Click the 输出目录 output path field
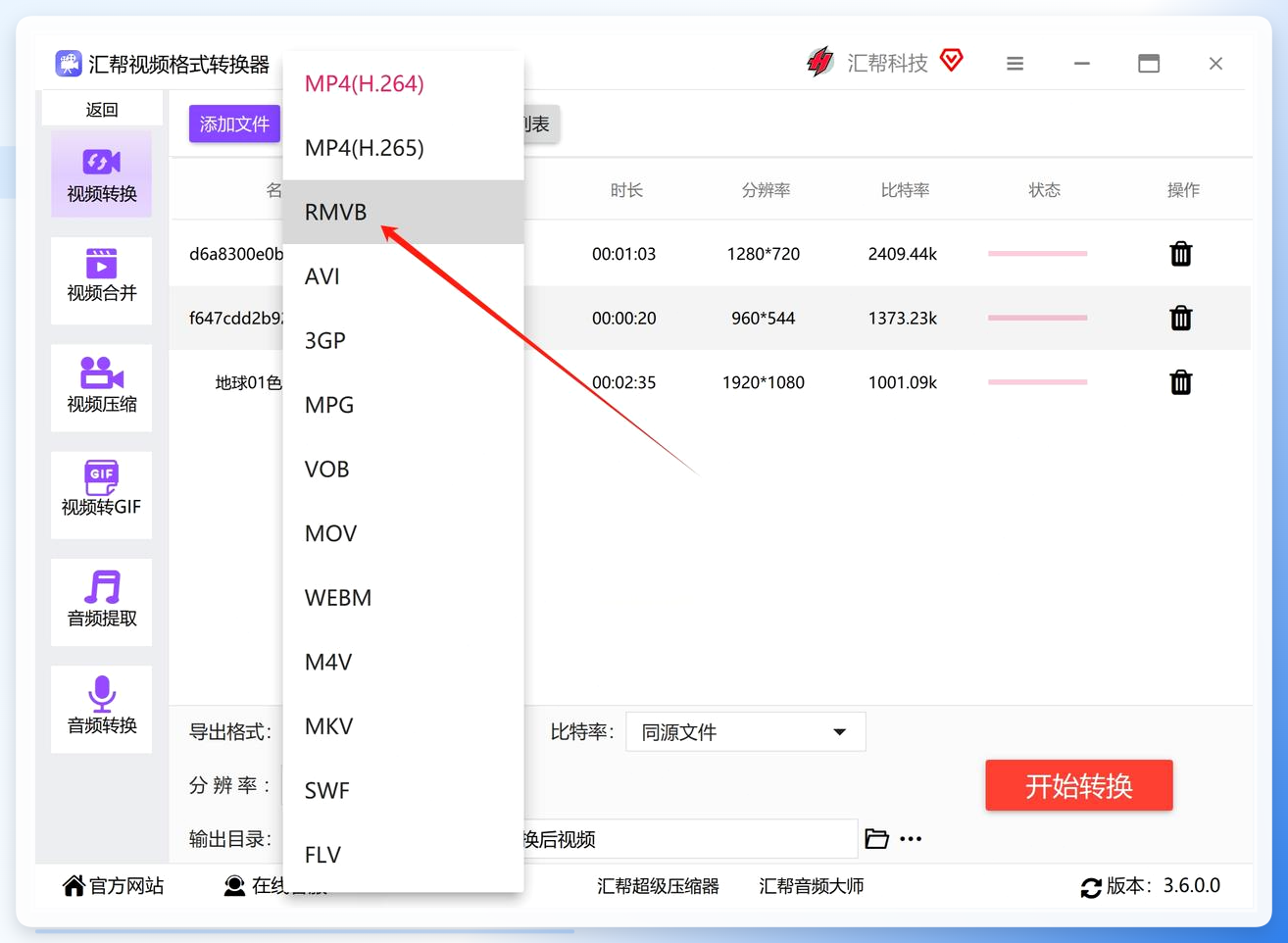This screenshot has height=943, width=1288. click(690, 839)
